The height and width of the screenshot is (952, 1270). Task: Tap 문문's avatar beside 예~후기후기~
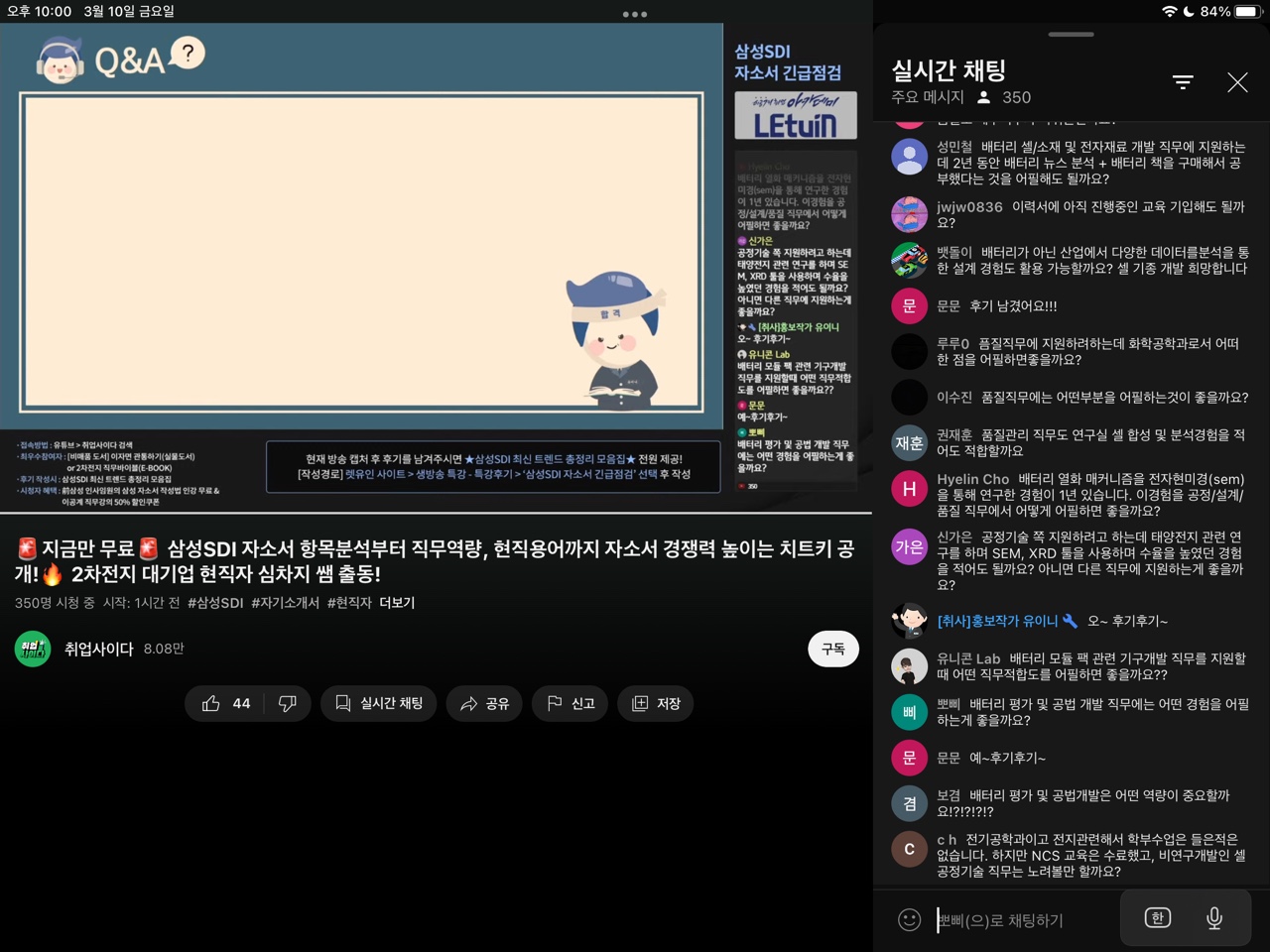coord(909,758)
